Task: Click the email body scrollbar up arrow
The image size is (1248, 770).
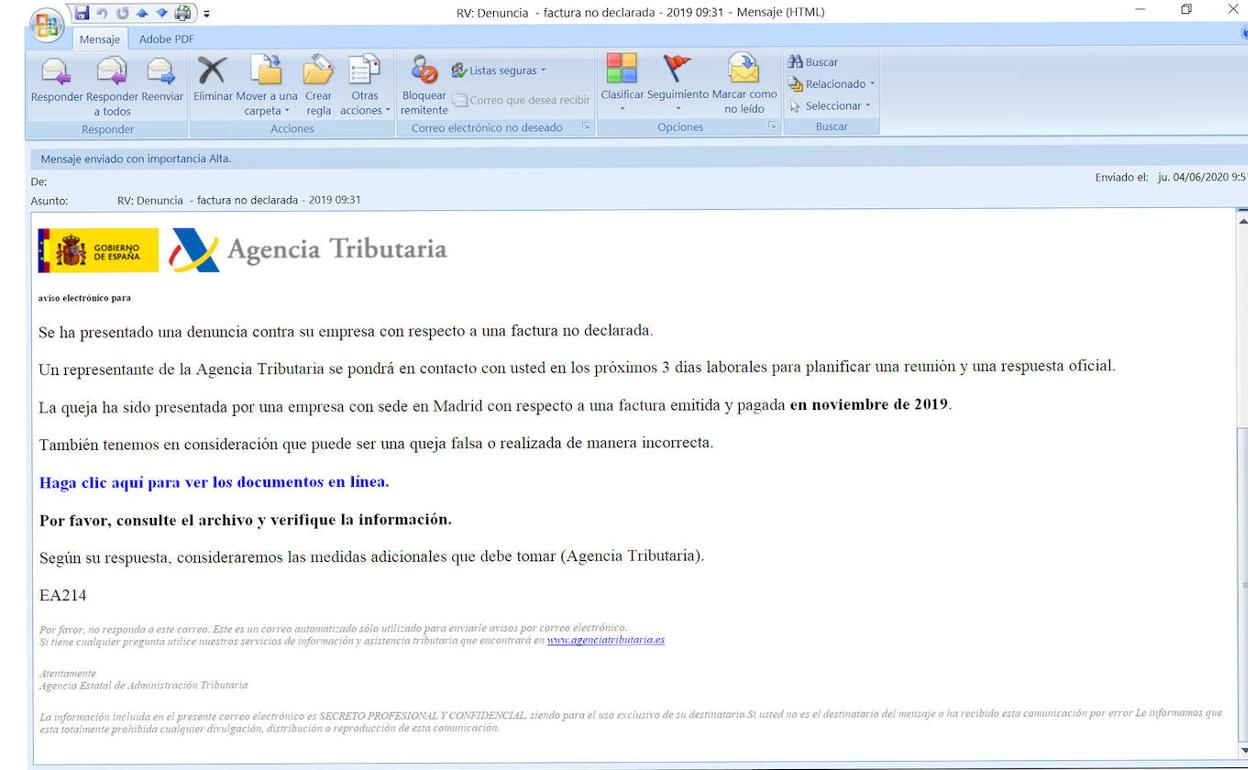Action: point(1240,215)
